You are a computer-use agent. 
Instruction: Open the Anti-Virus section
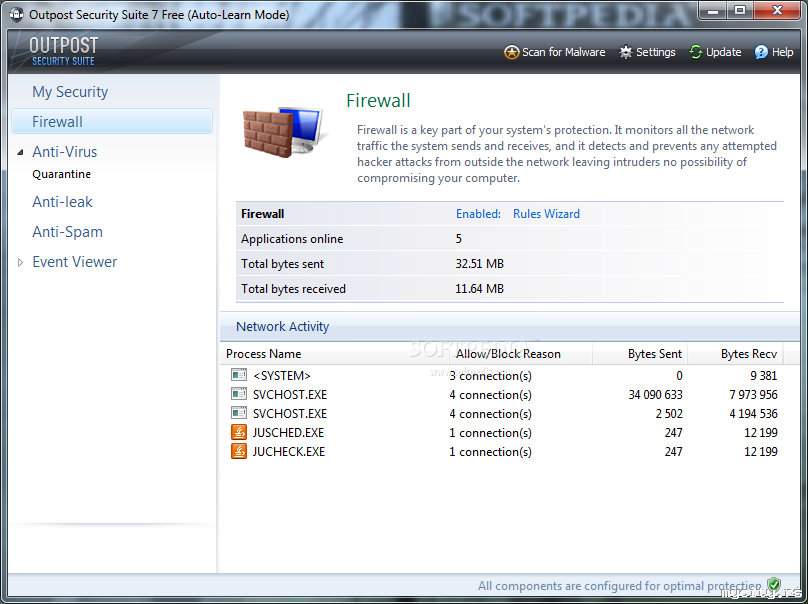point(64,152)
